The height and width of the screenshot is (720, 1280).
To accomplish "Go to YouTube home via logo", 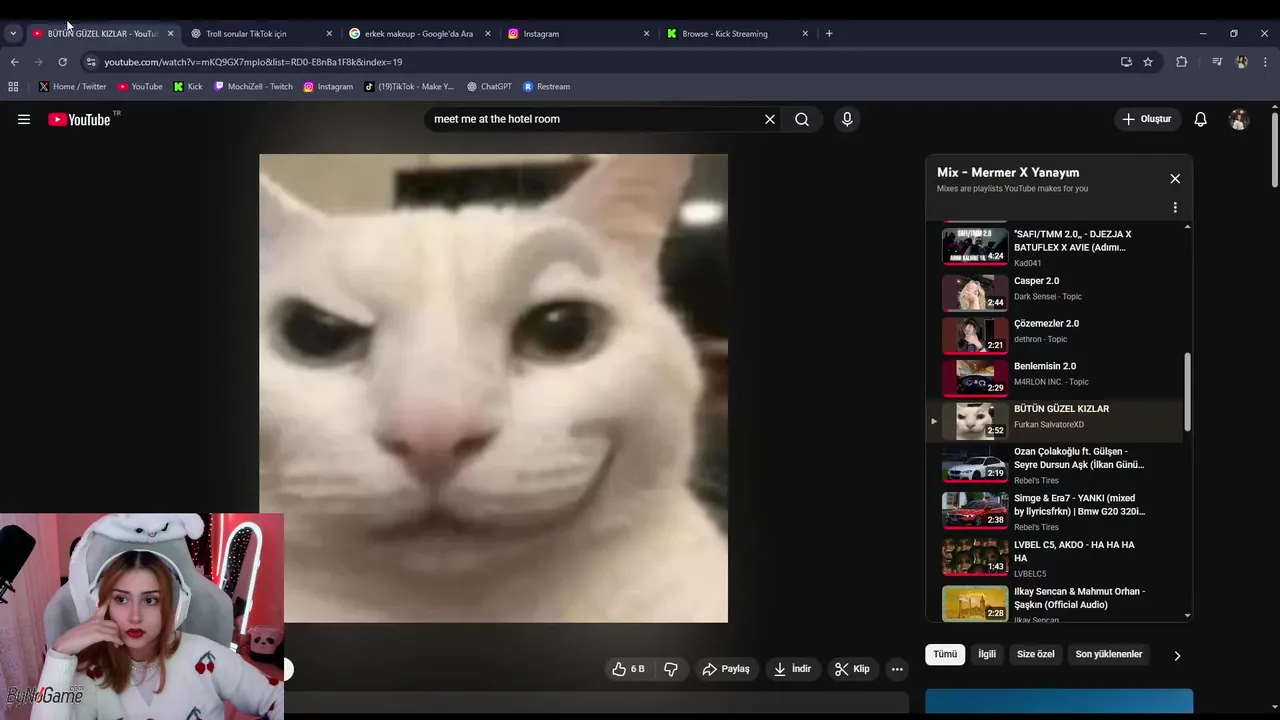I will pyautogui.click(x=79, y=119).
